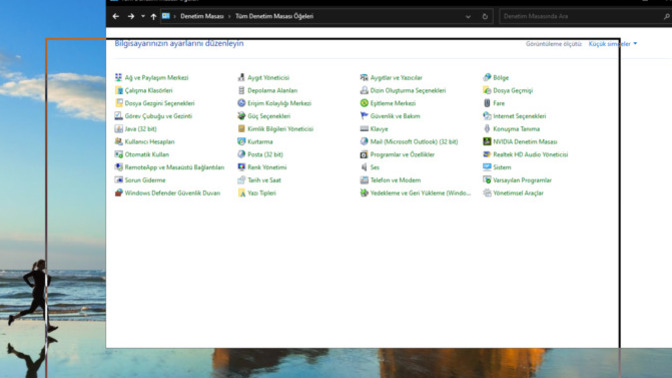Open Yedekleme ve Geri Yükleme link
The image size is (672, 378).
pyautogui.click(x=420, y=193)
